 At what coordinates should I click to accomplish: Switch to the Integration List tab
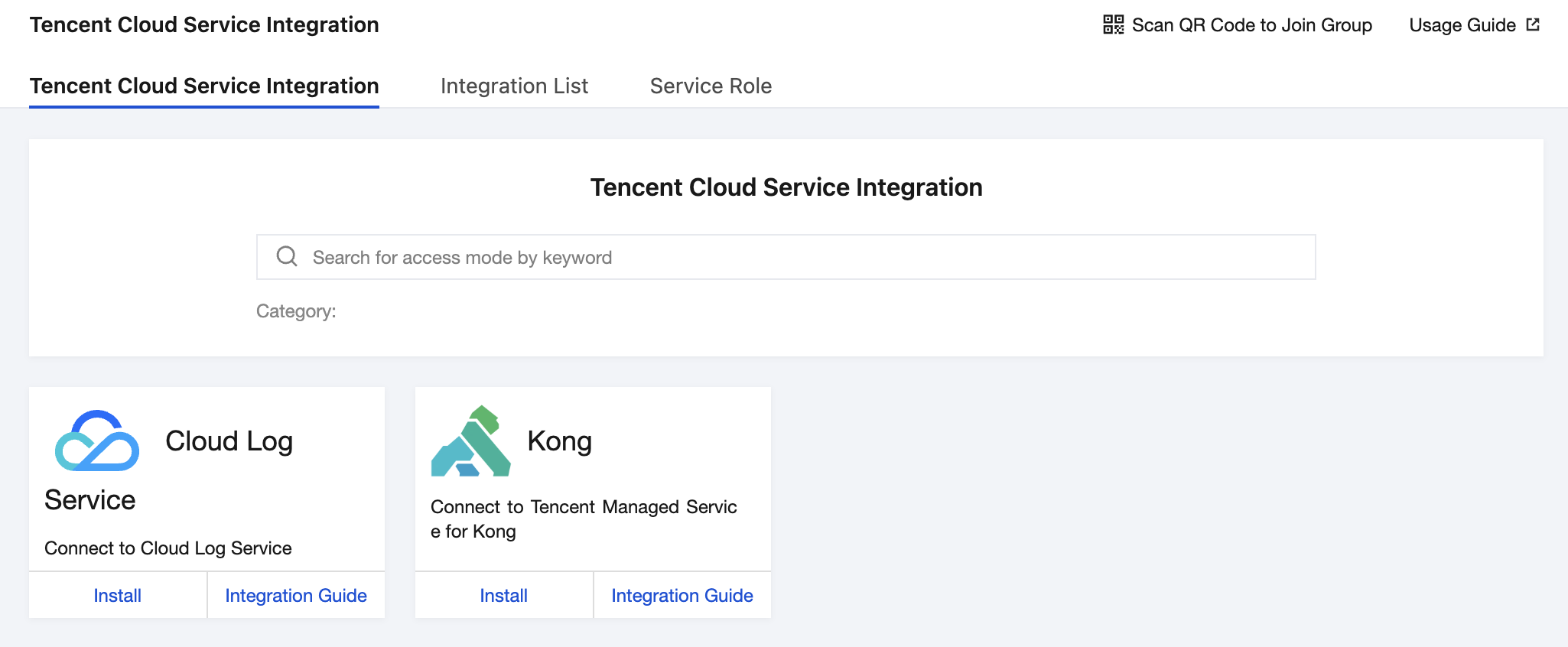click(x=514, y=86)
